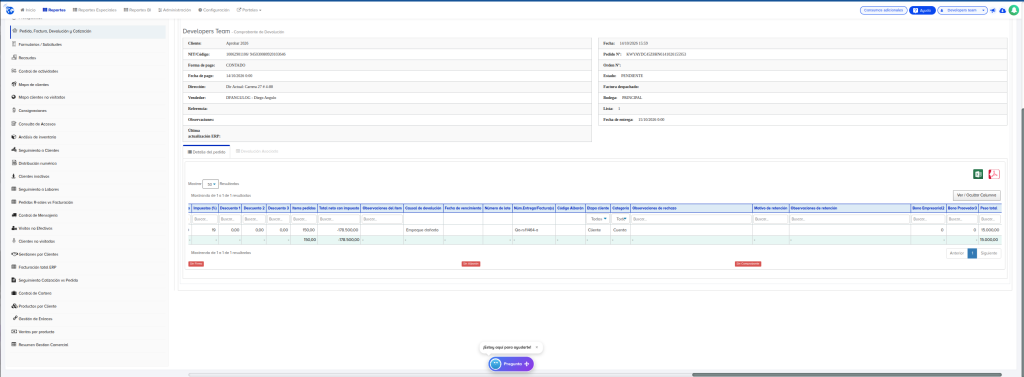Image resolution: width=1024 pixels, height=377 pixels.
Task: Open Consulta de Accesos report
Action: (37, 123)
